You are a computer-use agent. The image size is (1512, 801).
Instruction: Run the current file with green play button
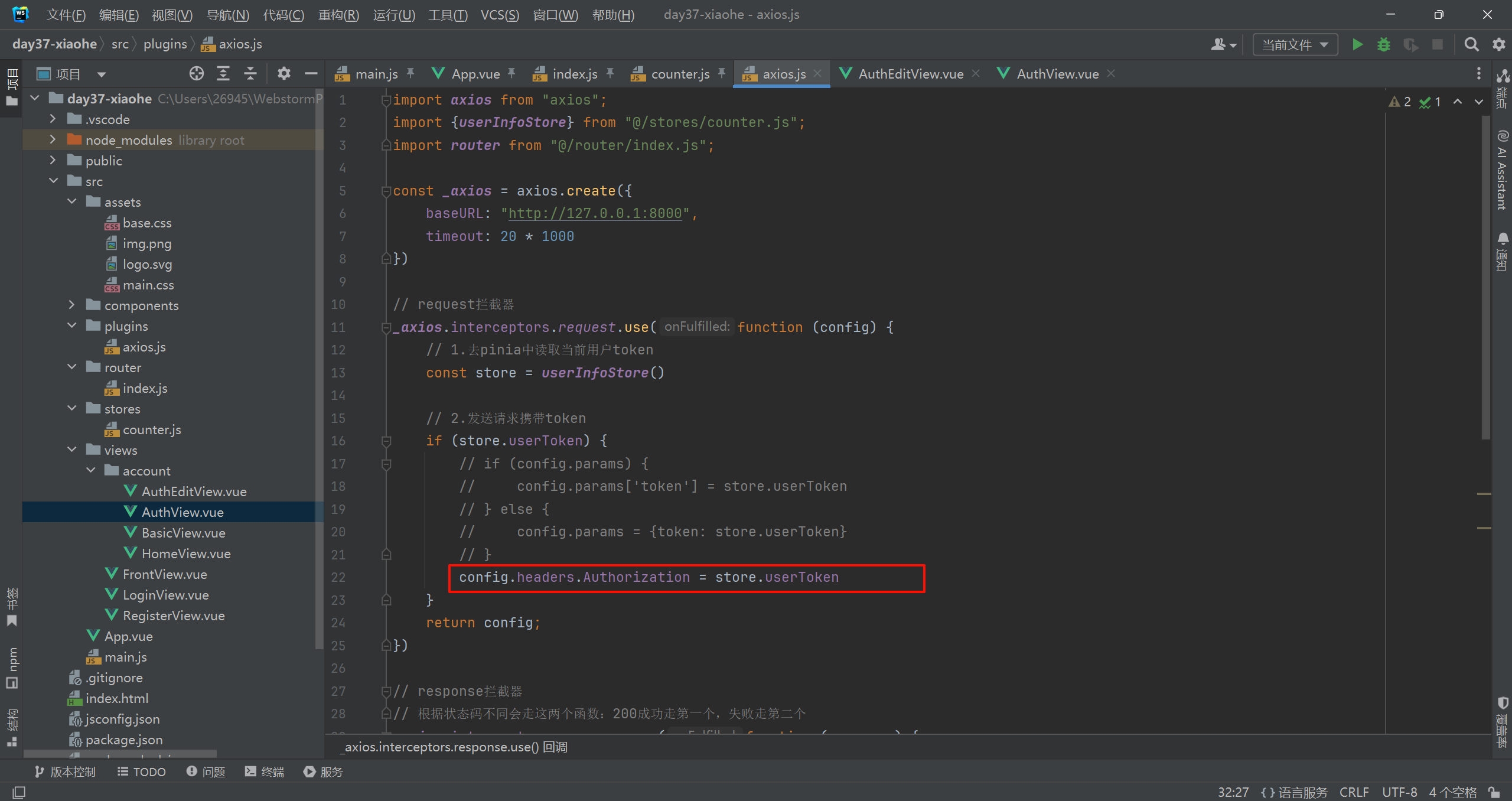[1357, 45]
